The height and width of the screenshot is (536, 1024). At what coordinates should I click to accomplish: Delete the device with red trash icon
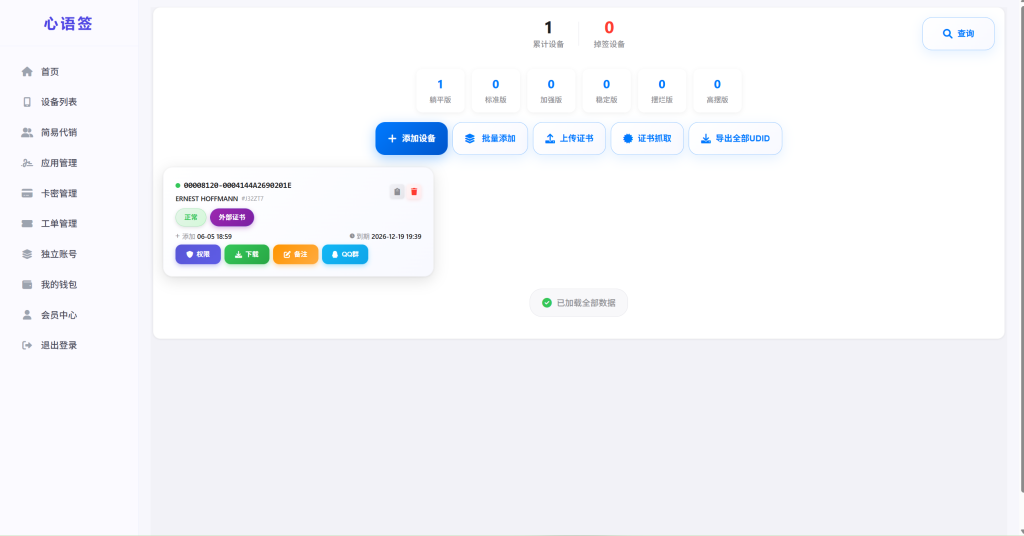414,192
